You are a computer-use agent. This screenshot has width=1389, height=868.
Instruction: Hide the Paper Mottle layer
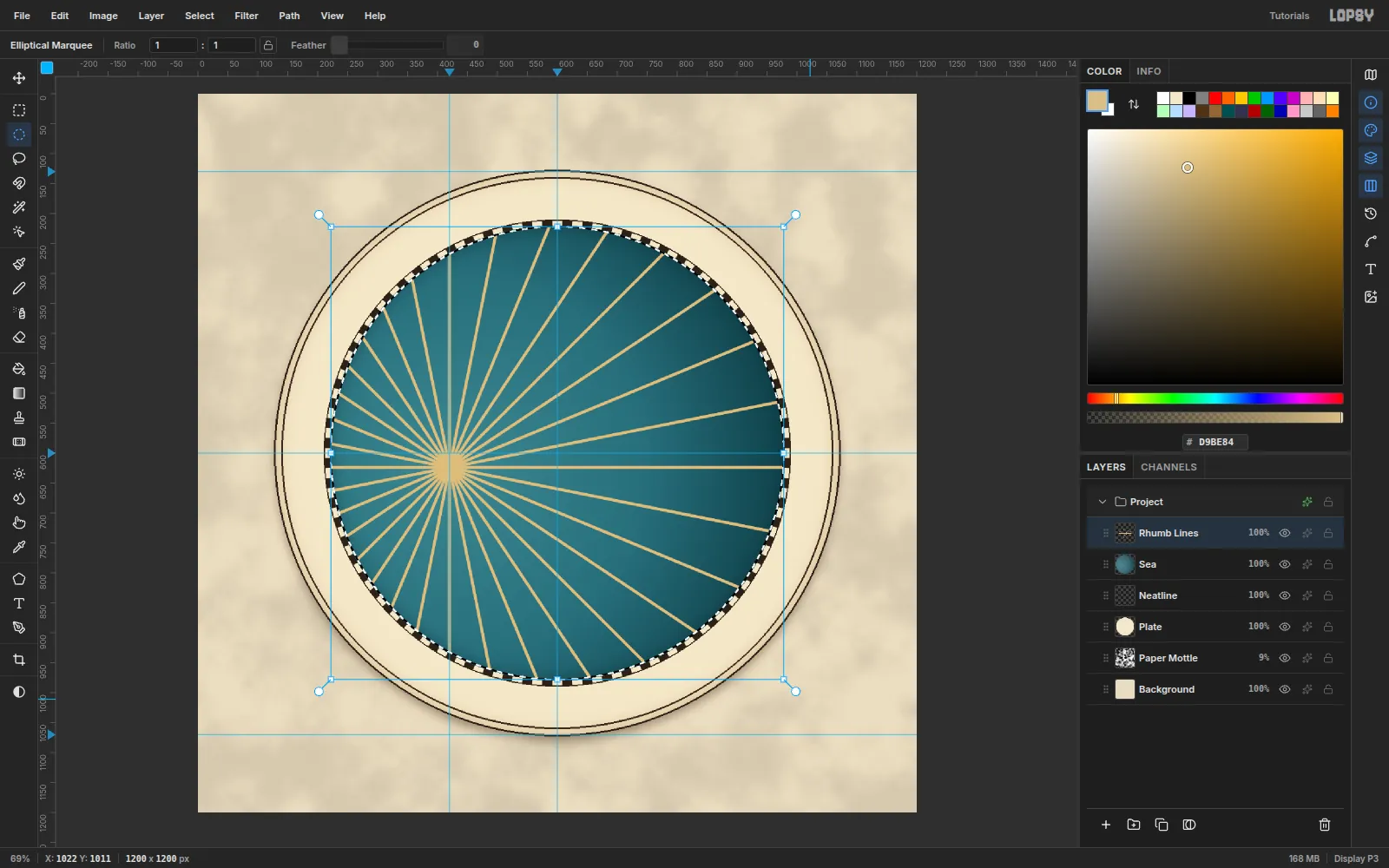point(1285,658)
